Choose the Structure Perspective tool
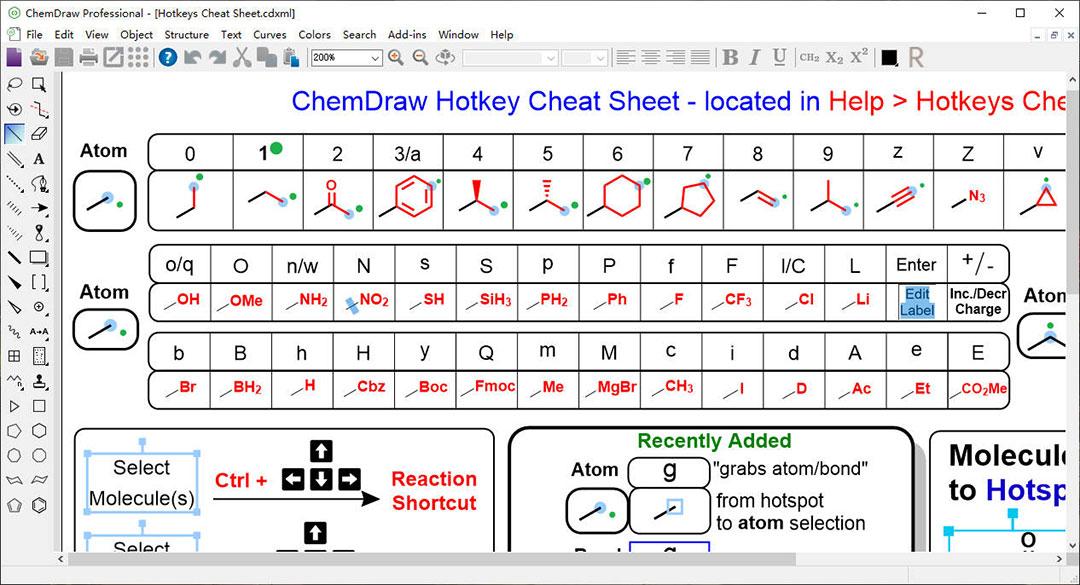Viewport: 1080px width, 585px height. 14,109
